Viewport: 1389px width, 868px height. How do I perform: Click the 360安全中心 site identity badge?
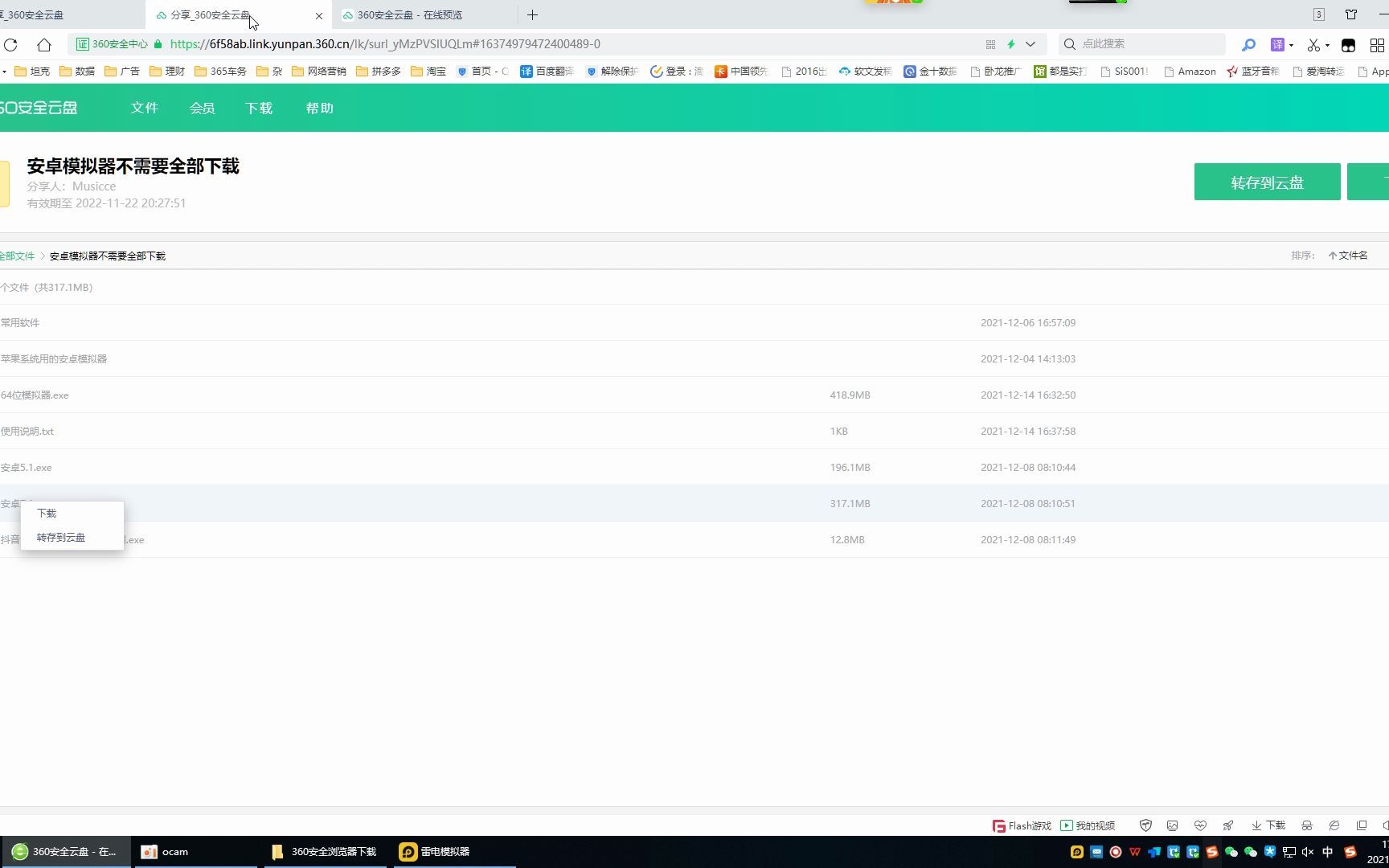pos(113,44)
